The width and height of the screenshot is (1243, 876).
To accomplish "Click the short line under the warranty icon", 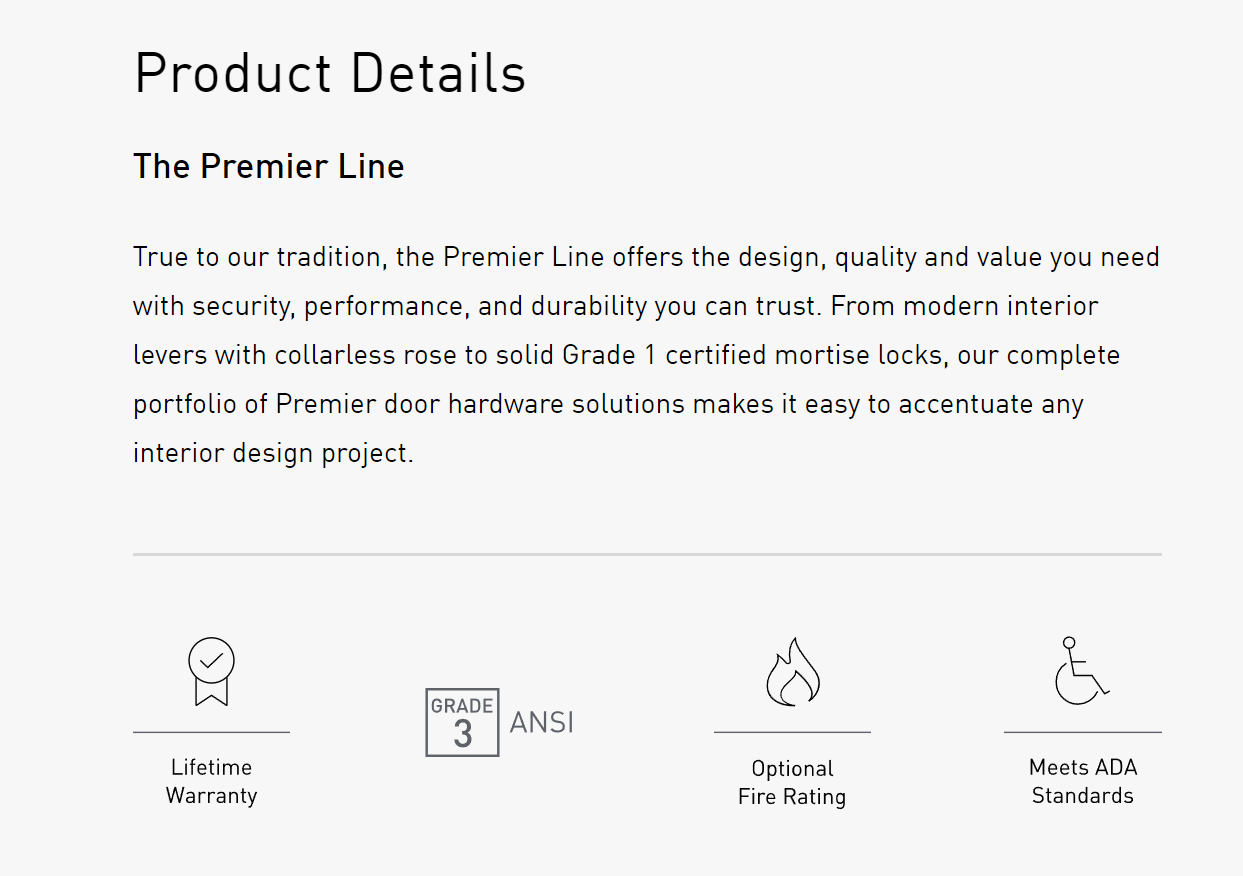I will click(211, 732).
